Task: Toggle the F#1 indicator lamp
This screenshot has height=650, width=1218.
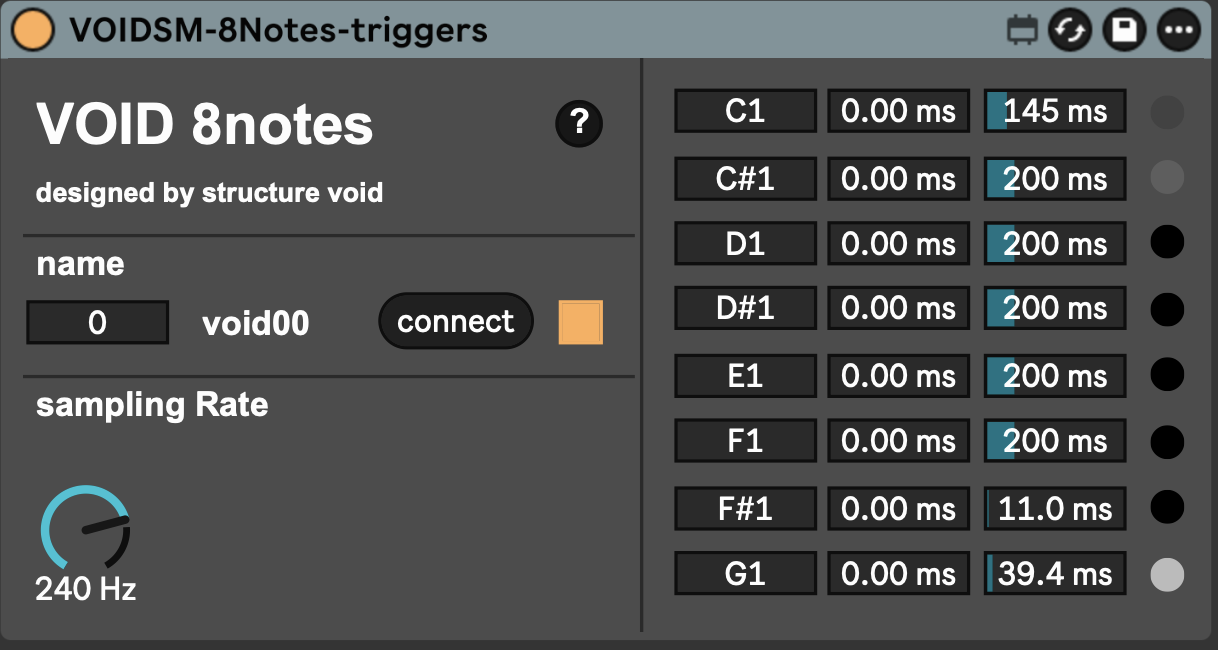Action: coord(1166,508)
